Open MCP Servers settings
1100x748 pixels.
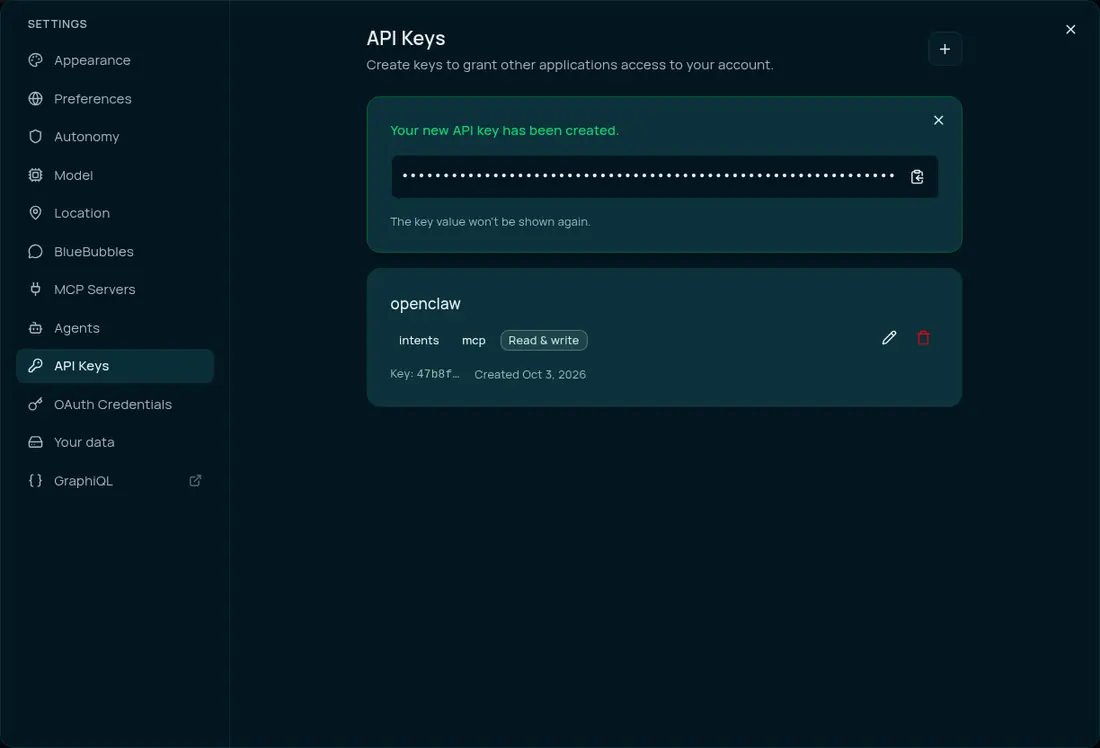(115, 289)
